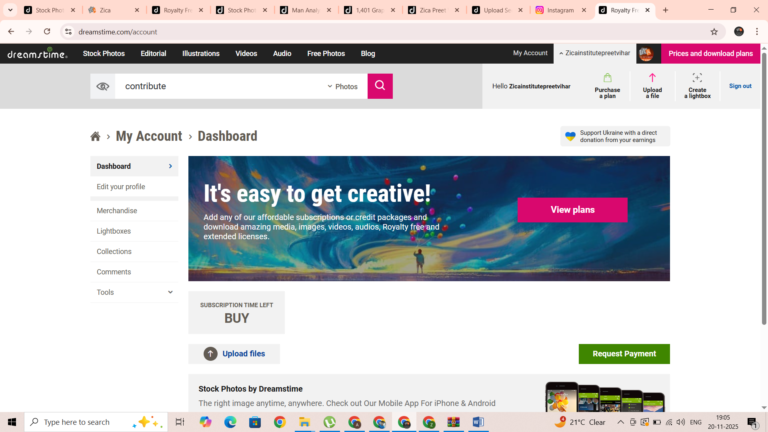Click the address bar URL
The width and height of the screenshot is (768, 432).
(x=118, y=32)
